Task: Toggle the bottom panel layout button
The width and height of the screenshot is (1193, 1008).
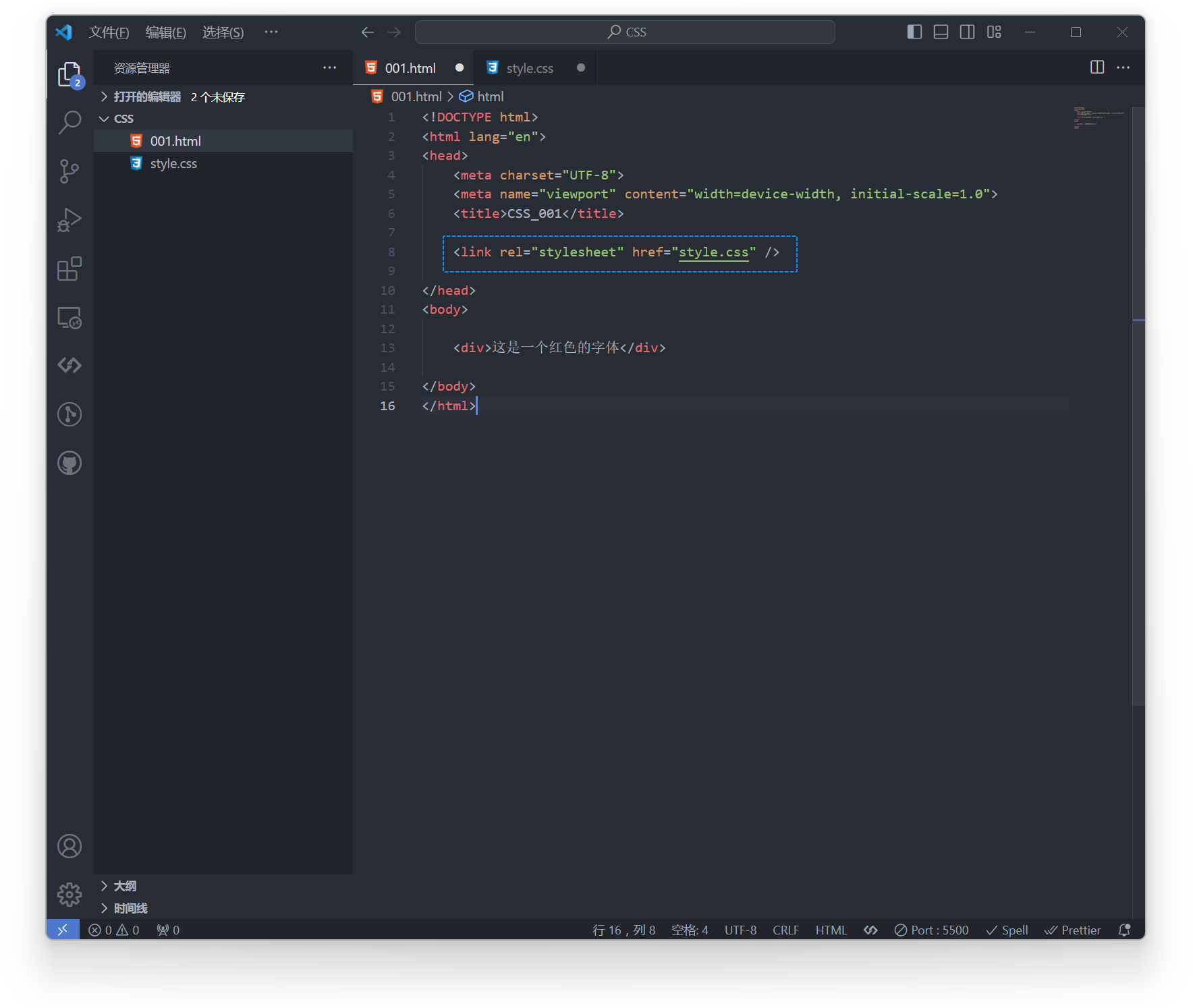Action: tap(941, 32)
